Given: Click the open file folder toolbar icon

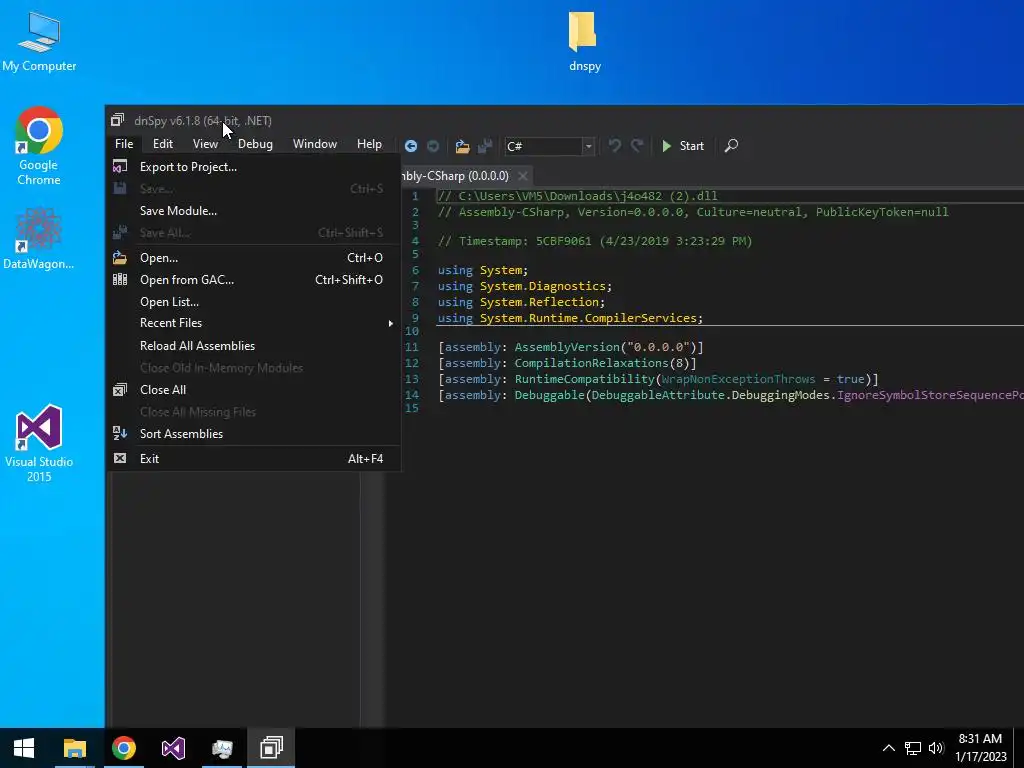Looking at the screenshot, I should tap(462, 146).
